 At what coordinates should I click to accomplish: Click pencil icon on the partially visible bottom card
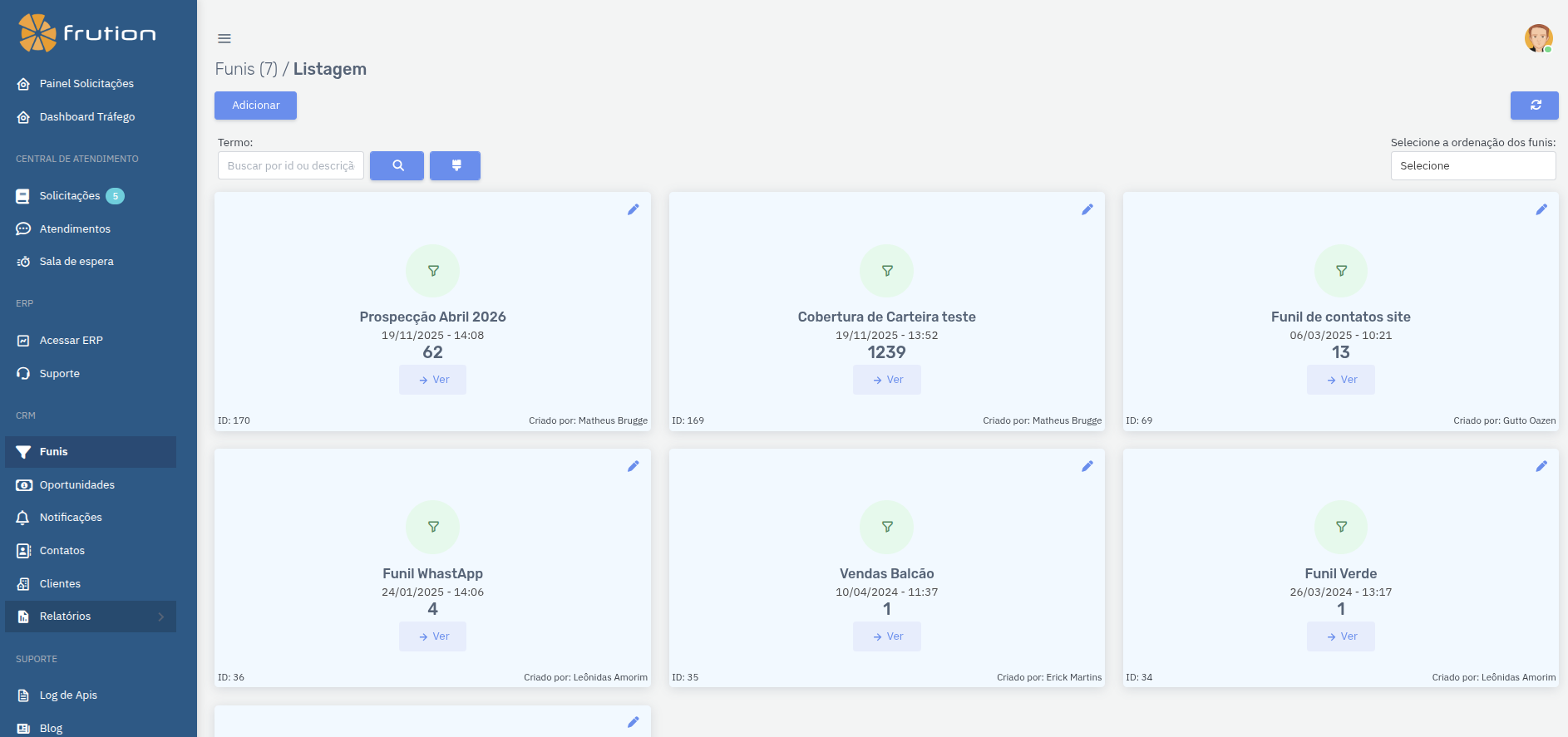(634, 722)
